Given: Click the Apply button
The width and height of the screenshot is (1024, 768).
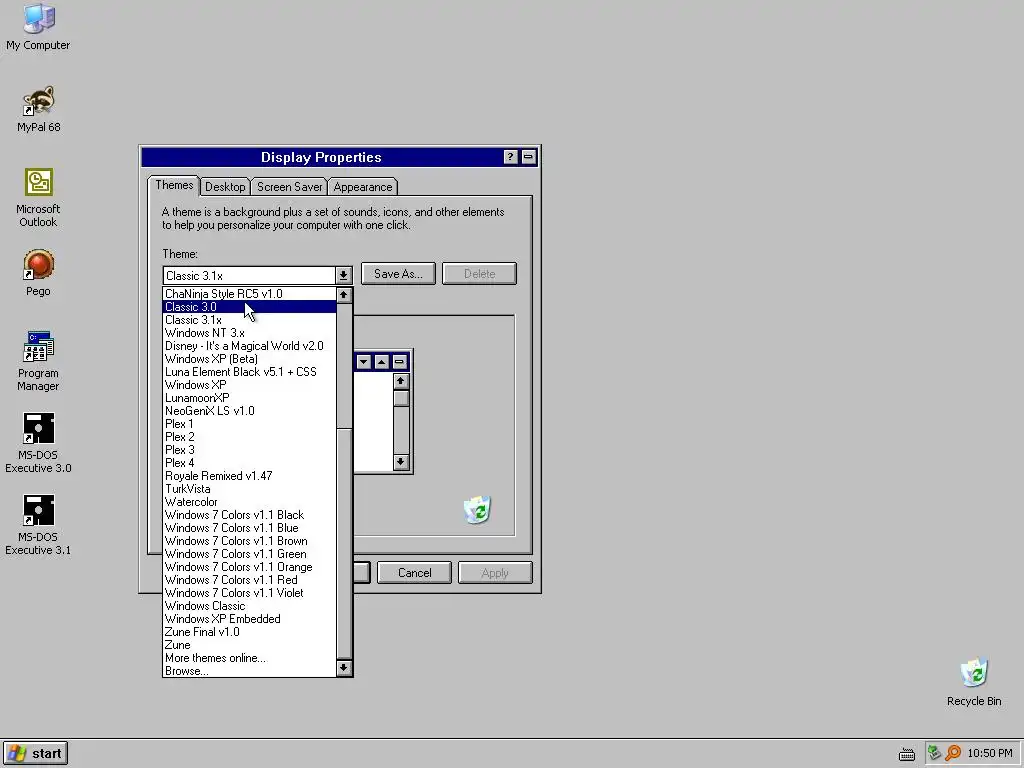Looking at the screenshot, I should [x=495, y=573].
